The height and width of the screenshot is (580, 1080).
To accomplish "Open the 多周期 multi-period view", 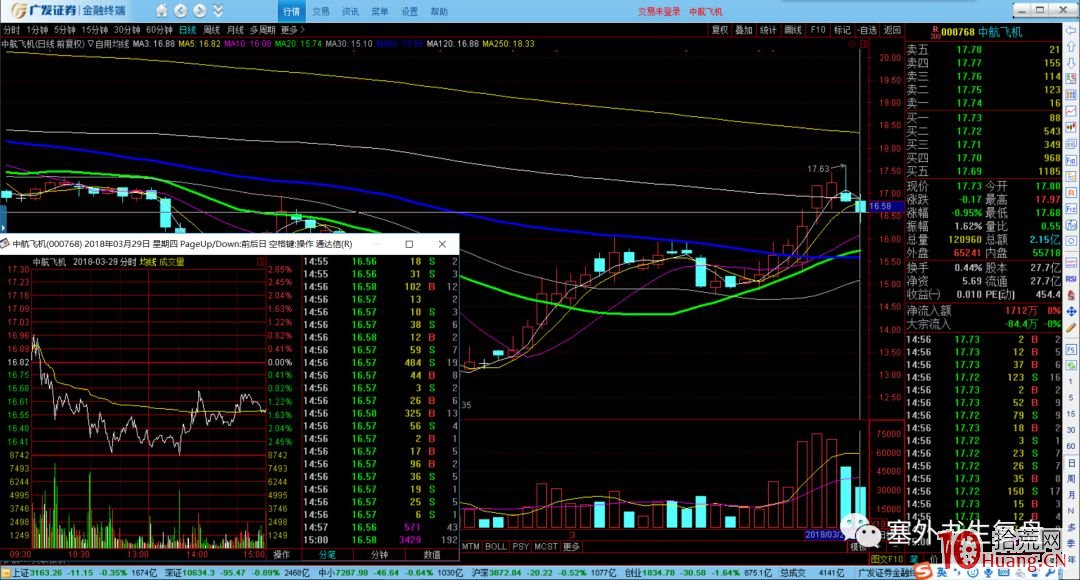I will 262,30.
